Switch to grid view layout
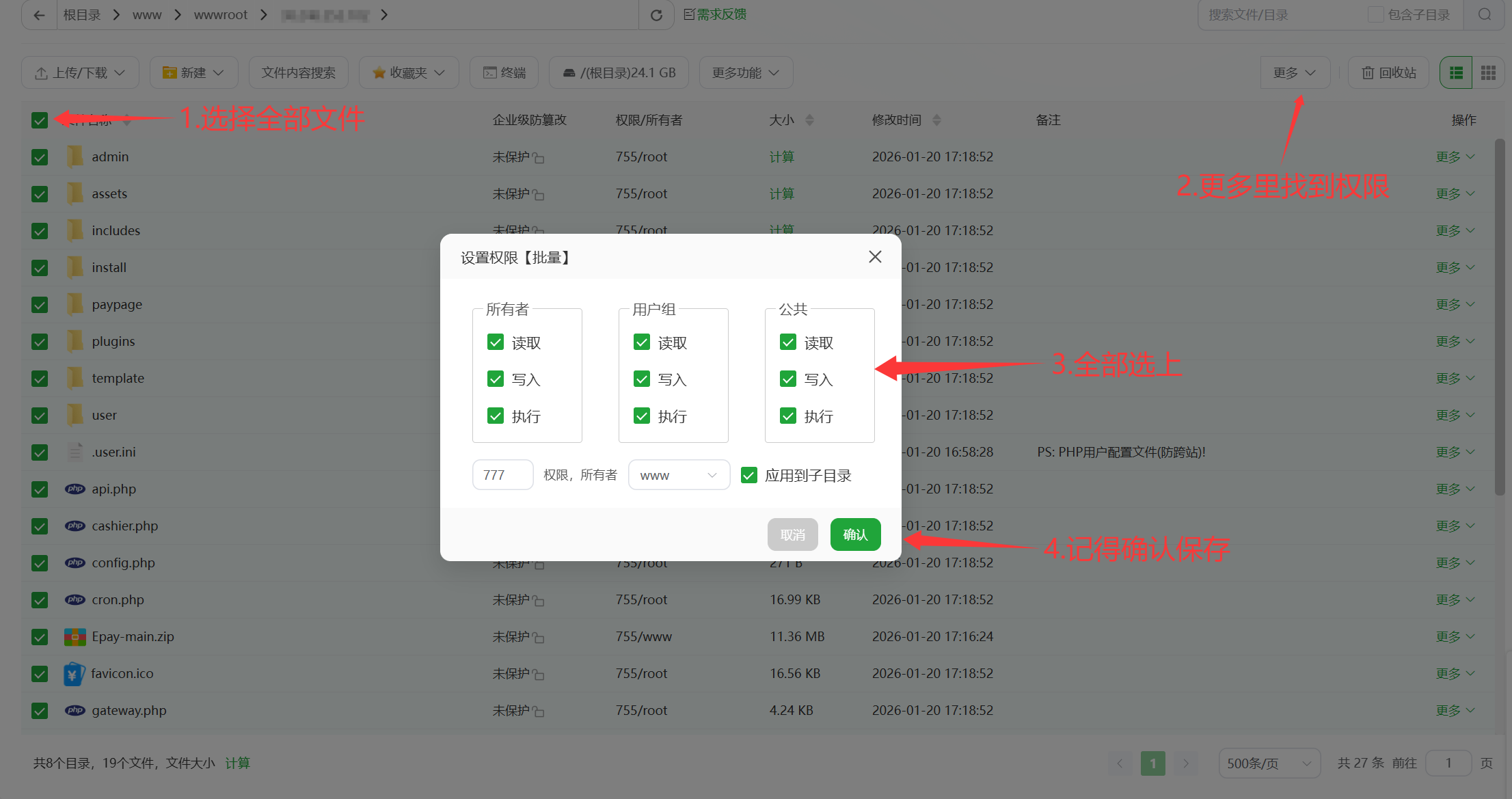The image size is (1512, 799). coord(1488,72)
